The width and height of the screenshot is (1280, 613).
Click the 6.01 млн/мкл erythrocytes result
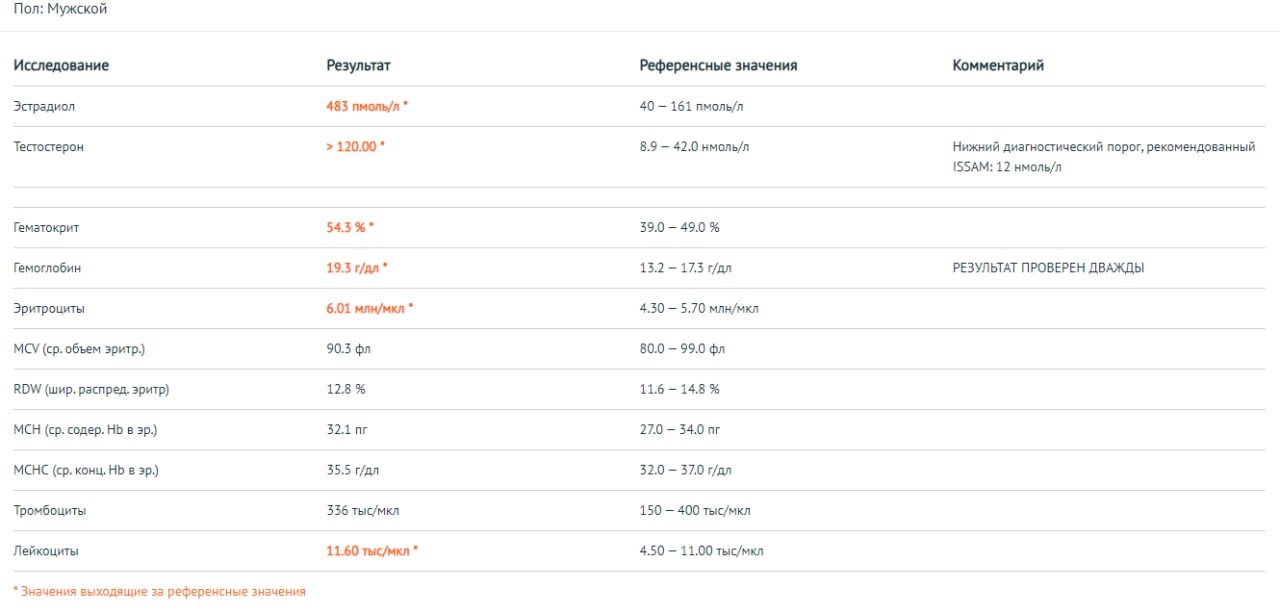tap(369, 309)
